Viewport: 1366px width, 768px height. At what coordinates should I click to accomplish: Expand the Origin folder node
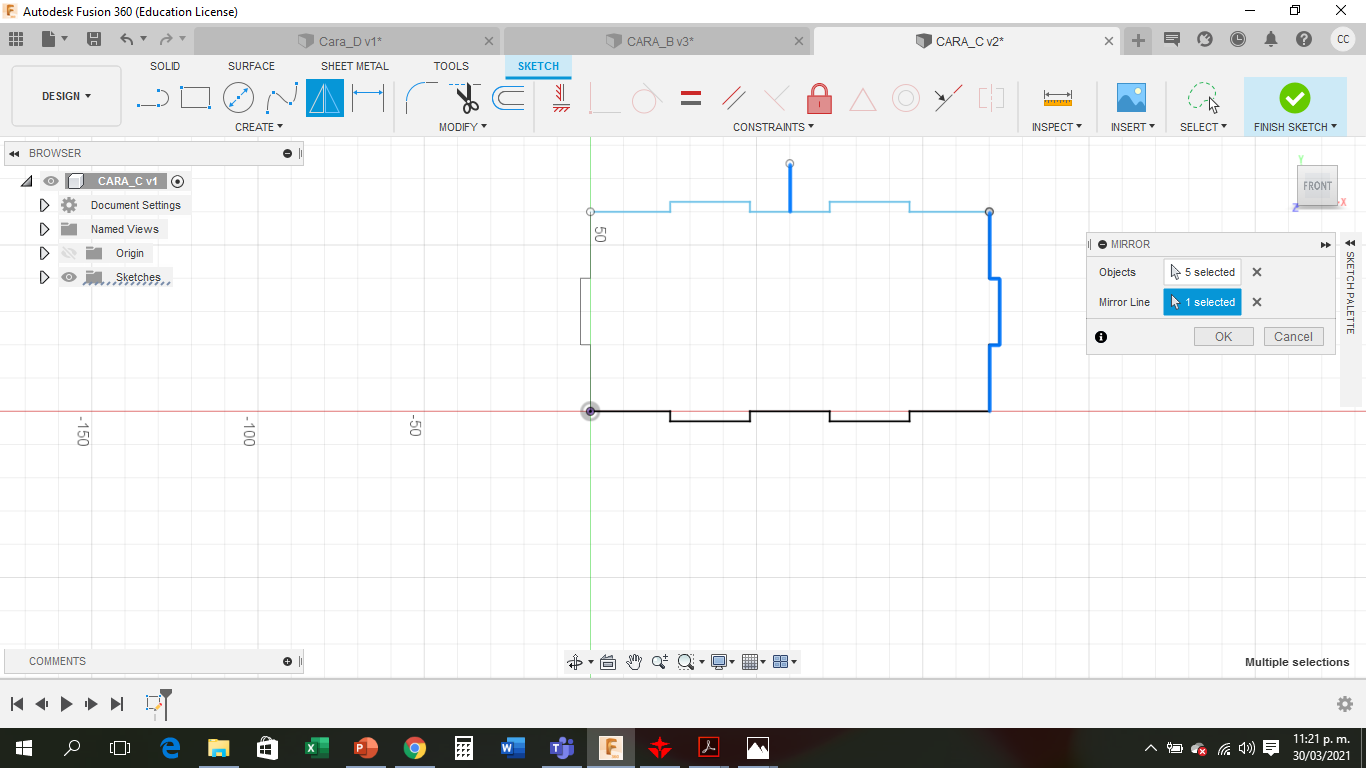(x=44, y=253)
